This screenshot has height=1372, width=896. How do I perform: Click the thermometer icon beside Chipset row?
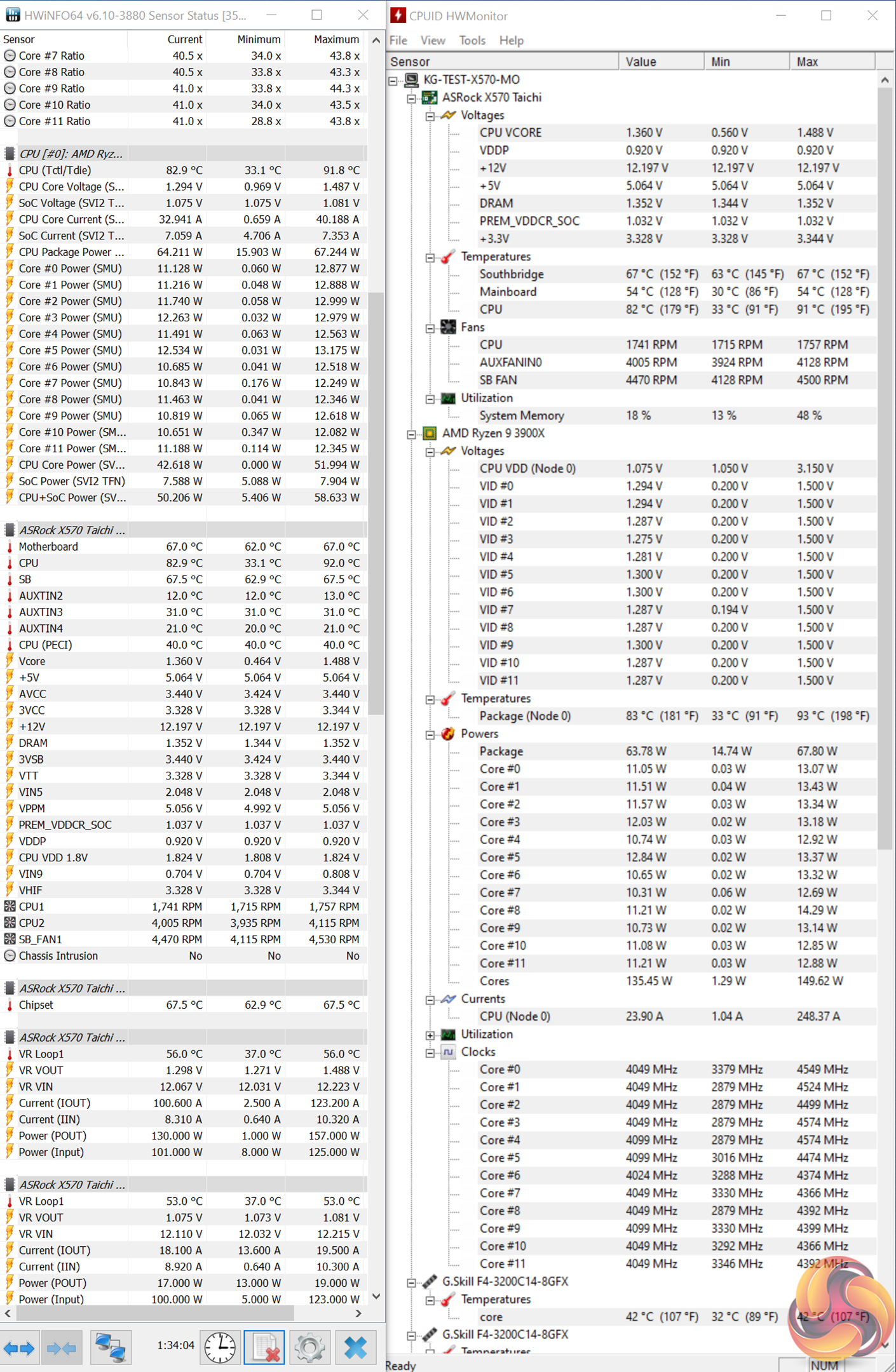[10, 1005]
